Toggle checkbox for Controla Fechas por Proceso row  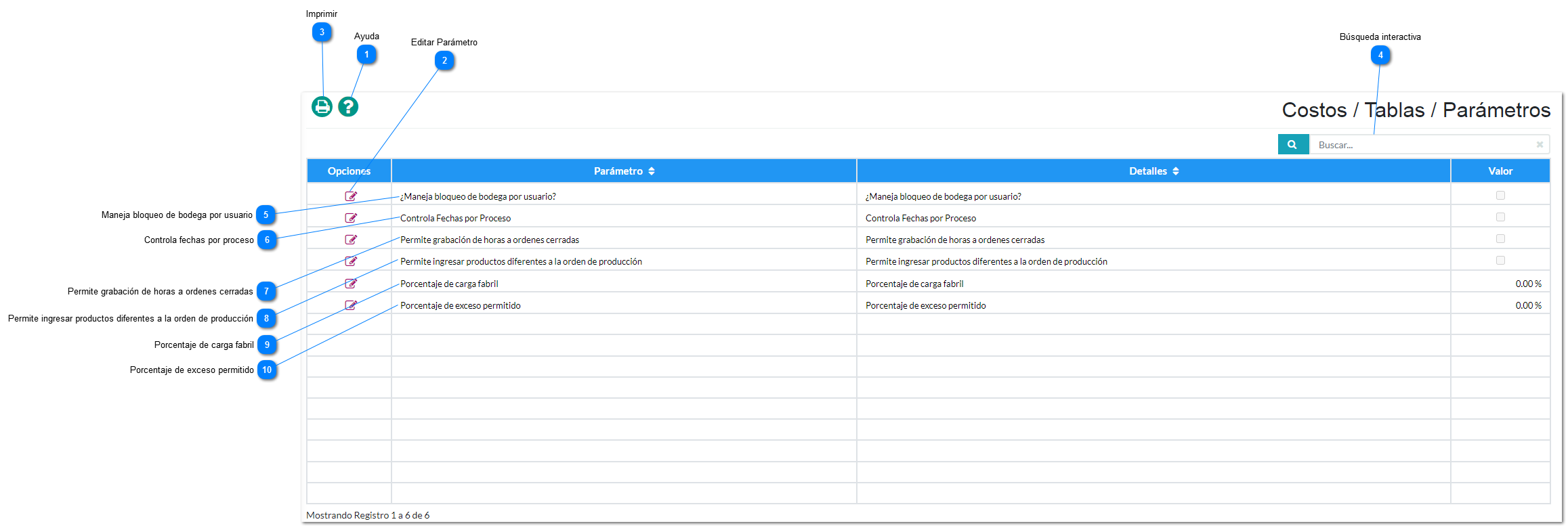(x=1500, y=217)
